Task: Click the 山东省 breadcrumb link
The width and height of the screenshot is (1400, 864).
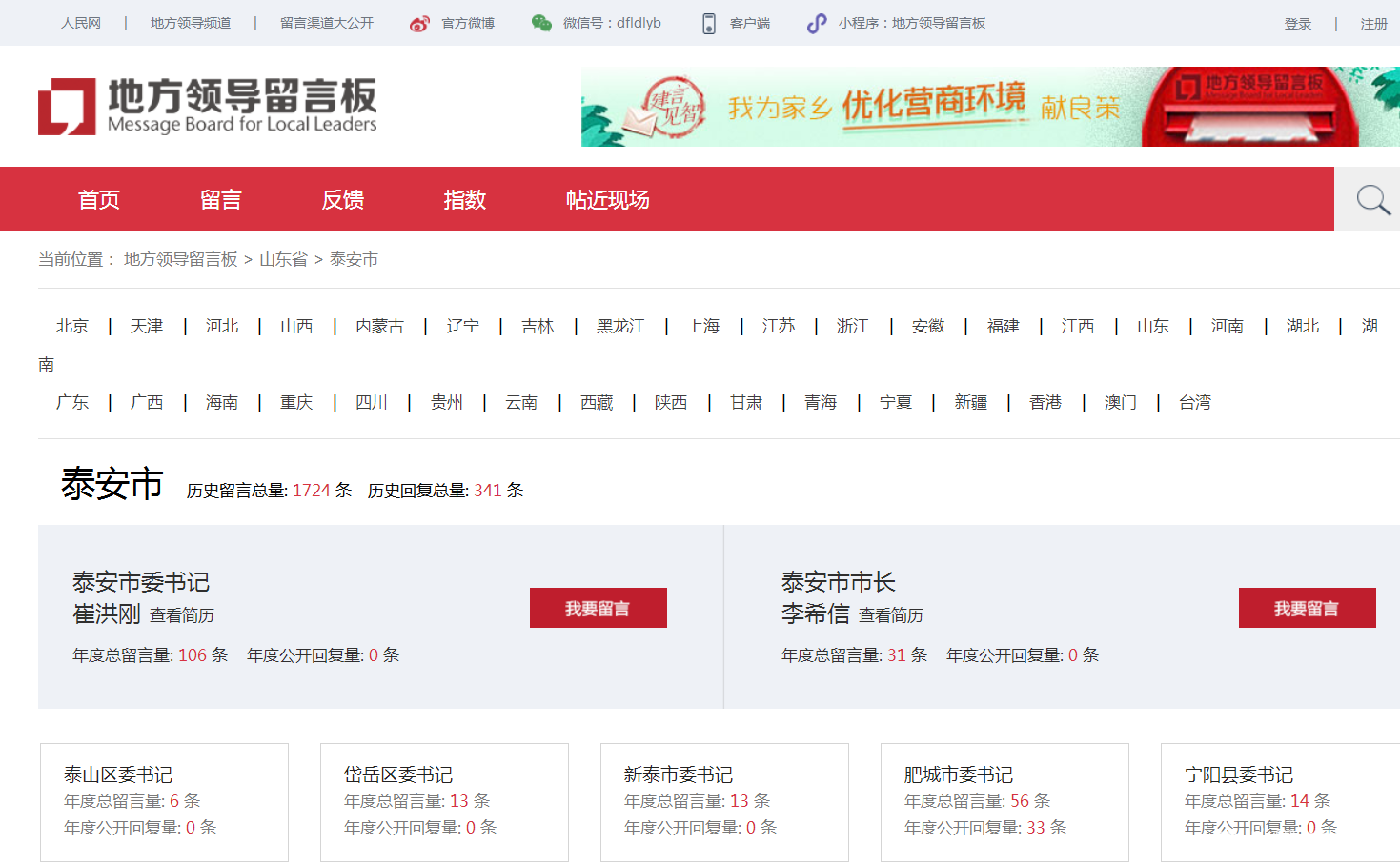Action: pos(284,259)
